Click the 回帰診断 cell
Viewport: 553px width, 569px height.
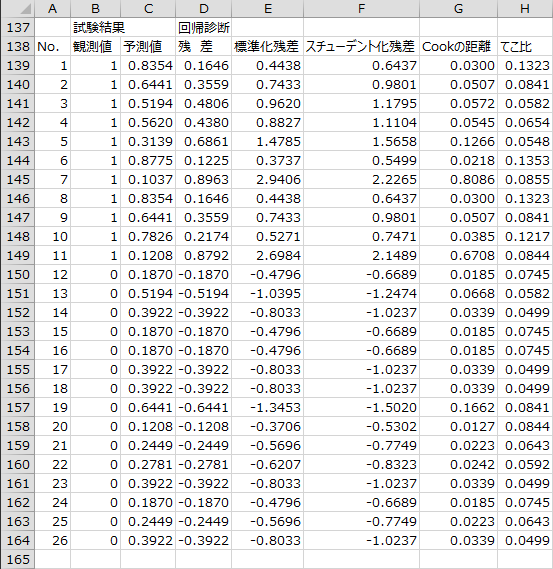coord(204,27)
